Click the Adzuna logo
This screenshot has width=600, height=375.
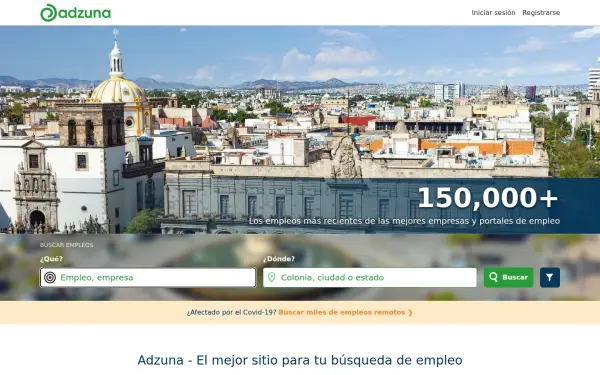click(75, 13)
